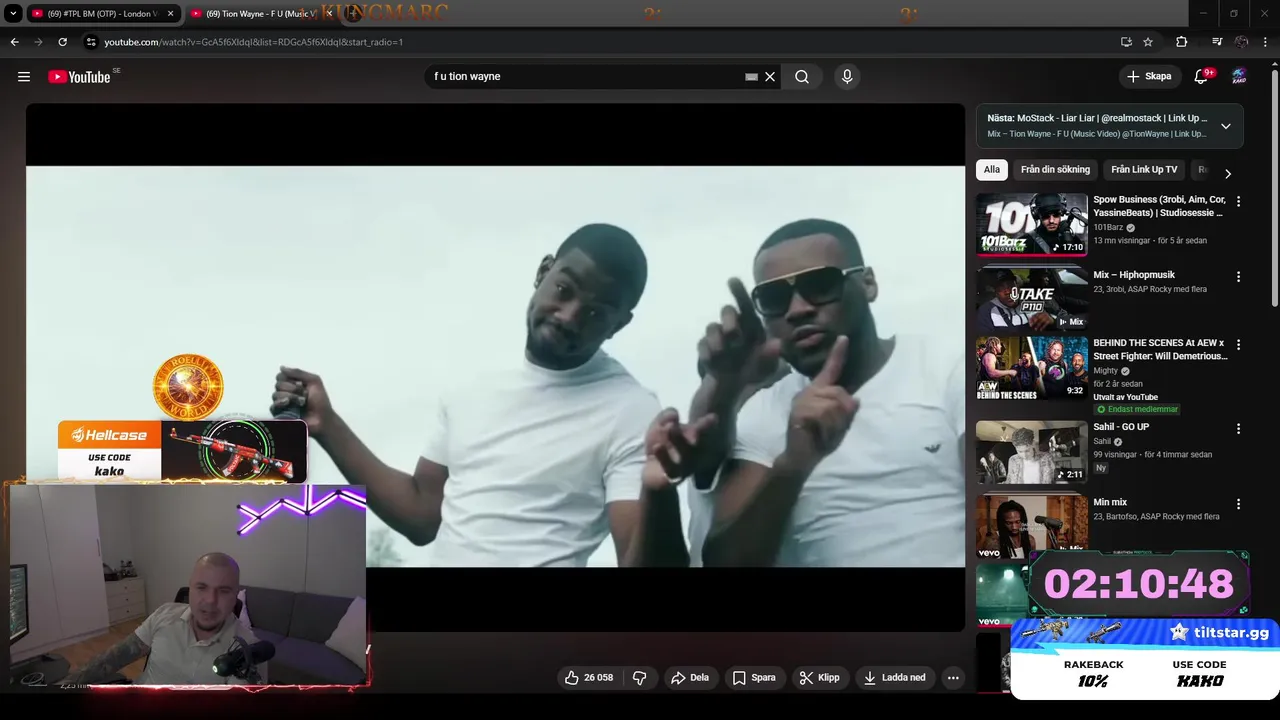Screen dimensions: 1280x720
Task: Open Chrome media control icon
Action: click(x=1216, y=42)
